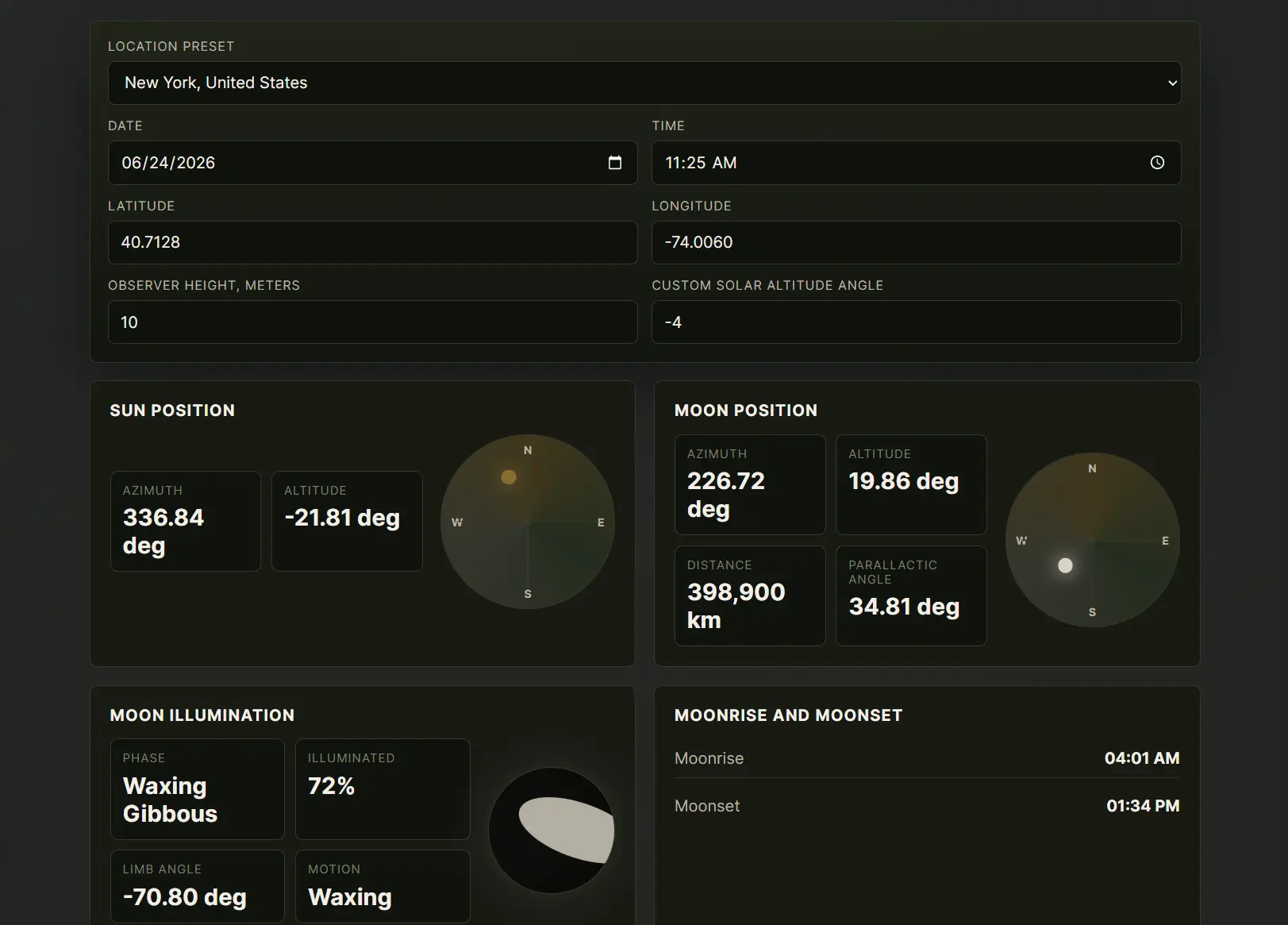Select the phase value Waxing Gibbous
The height and width of the screenshot is (925, 1288).
point(170,800)
